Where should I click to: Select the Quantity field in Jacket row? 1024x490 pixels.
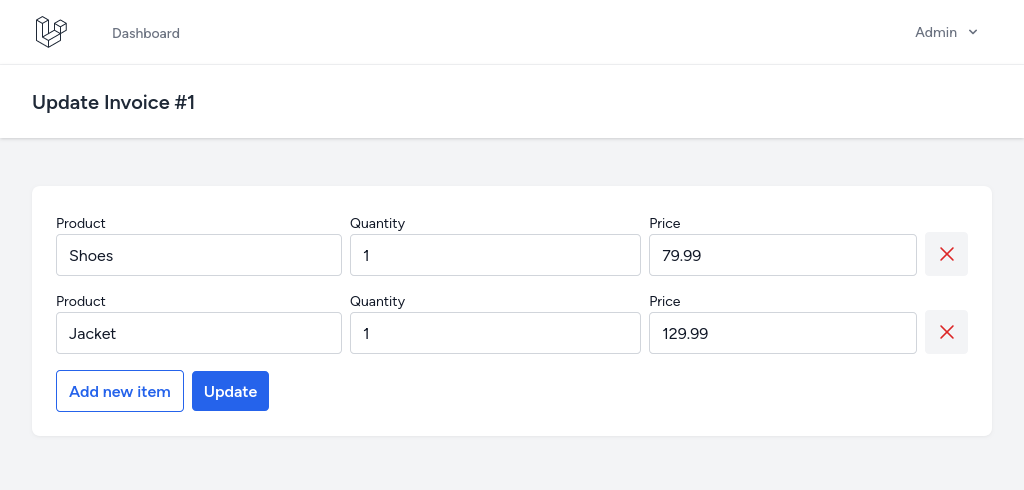[495, 333]
